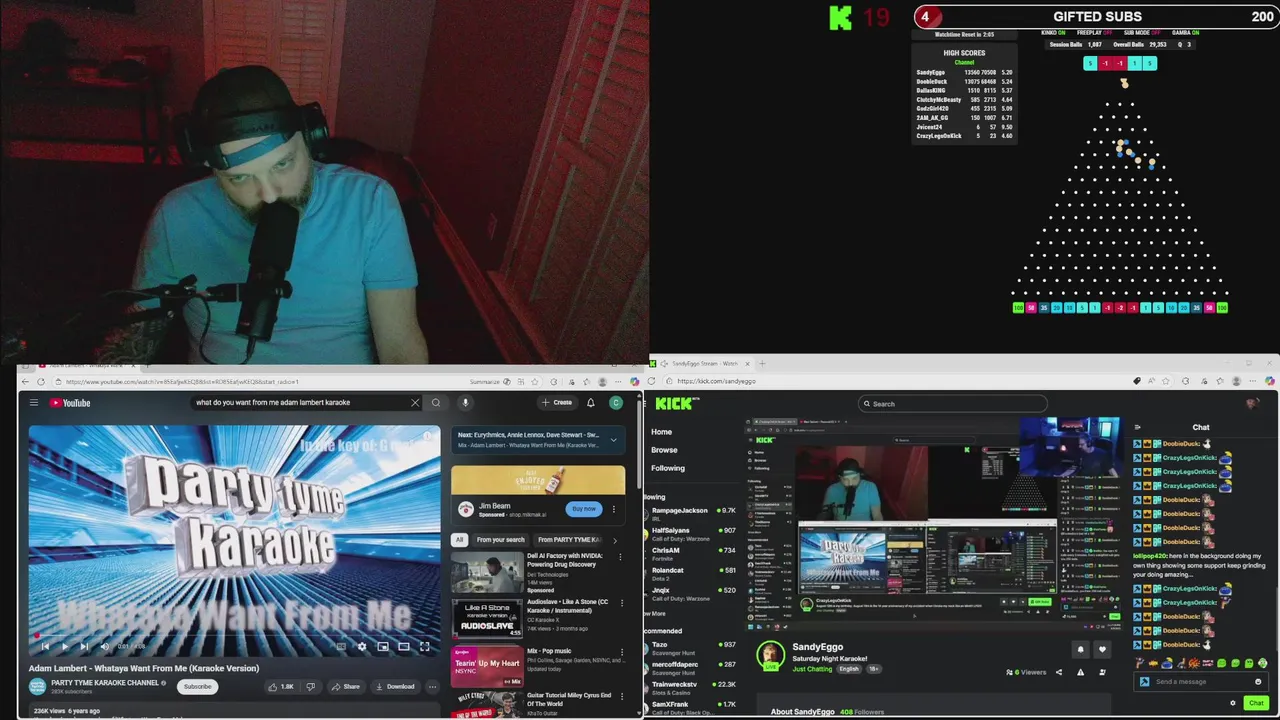
Task: Open Jim Beam ad options menu
Action: pos(614,509)
